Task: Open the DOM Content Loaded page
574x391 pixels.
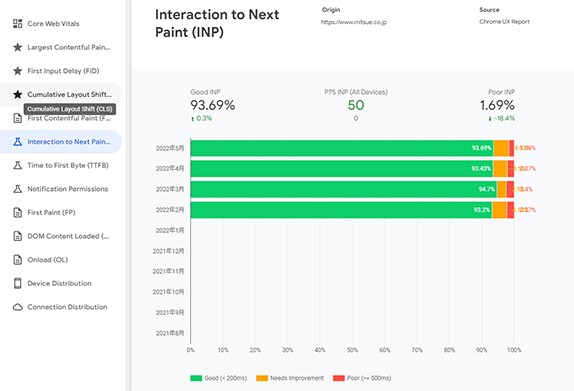Action: [x=61, y=236]
